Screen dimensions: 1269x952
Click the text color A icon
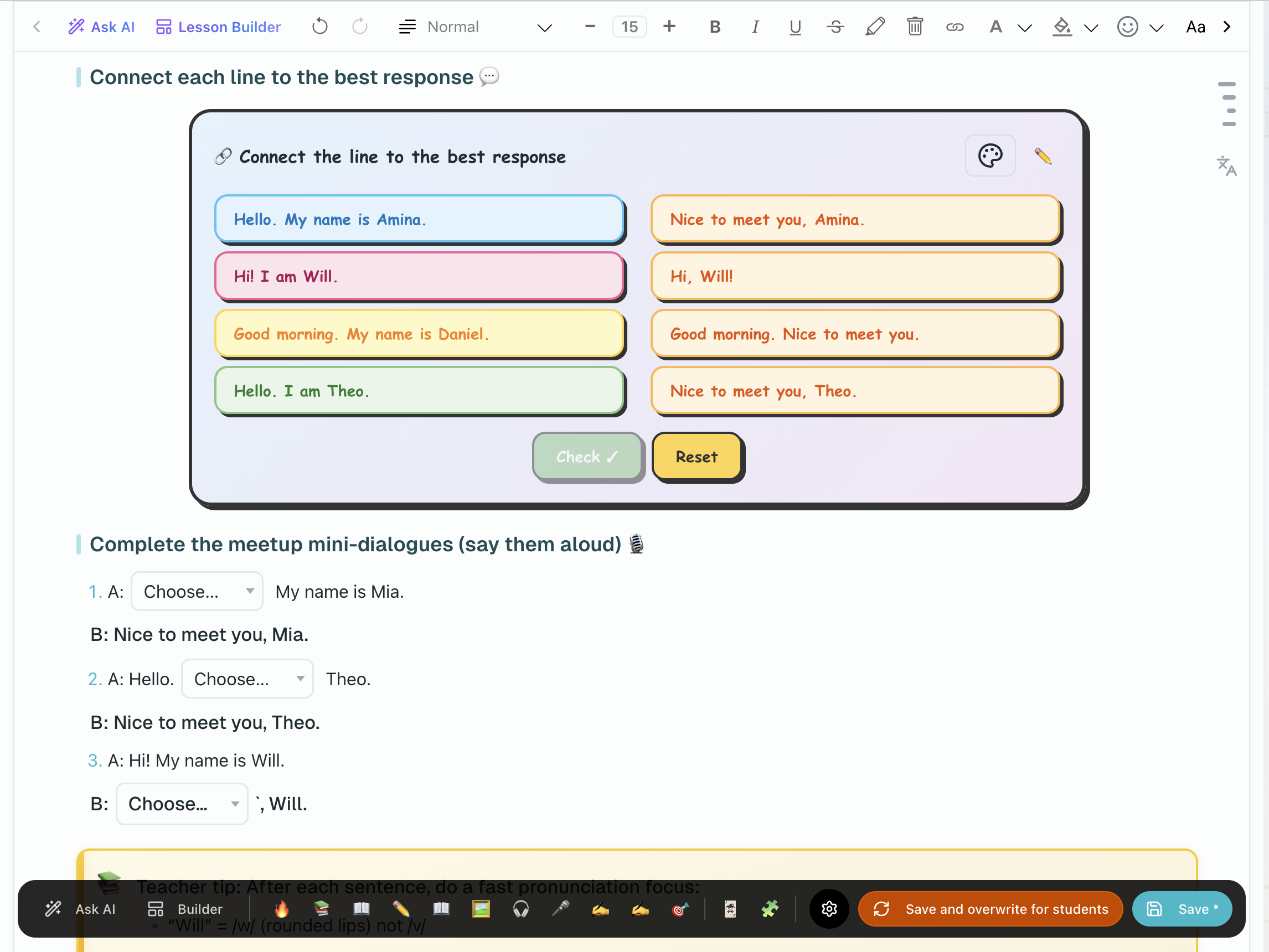click(996, 27)
